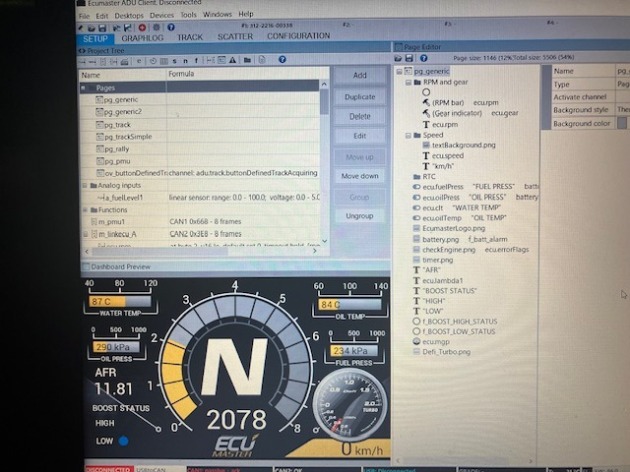
Task: Select the pg_generic2 page row
Action: 200,112
